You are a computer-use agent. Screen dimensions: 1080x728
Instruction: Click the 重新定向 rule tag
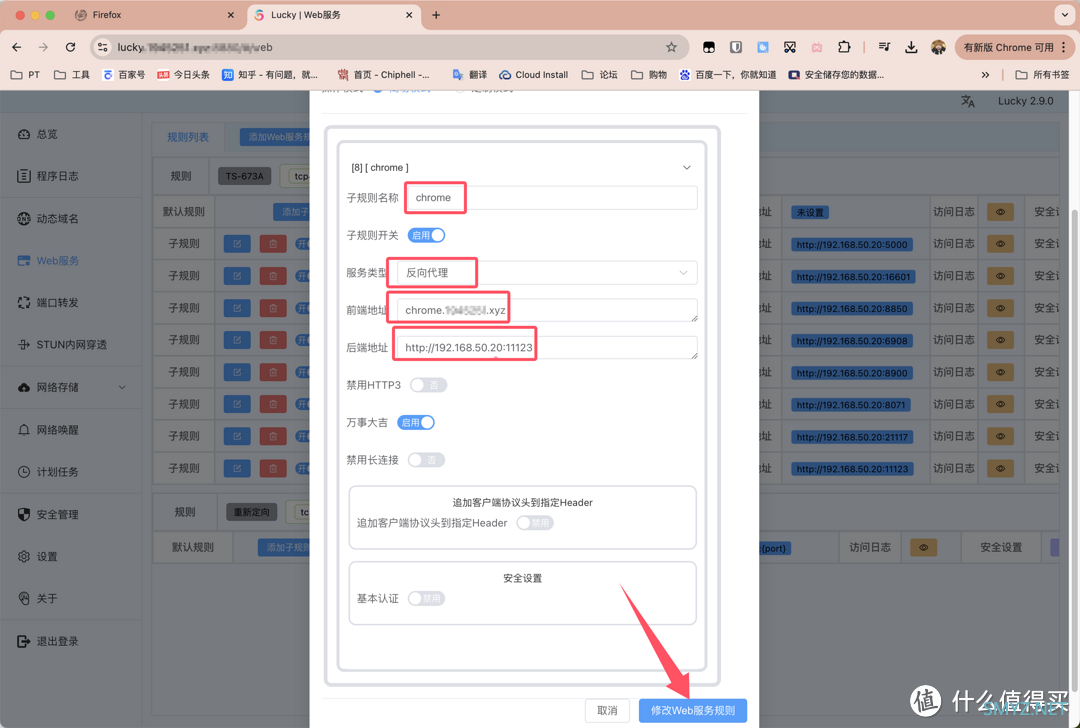coord(251,512)
